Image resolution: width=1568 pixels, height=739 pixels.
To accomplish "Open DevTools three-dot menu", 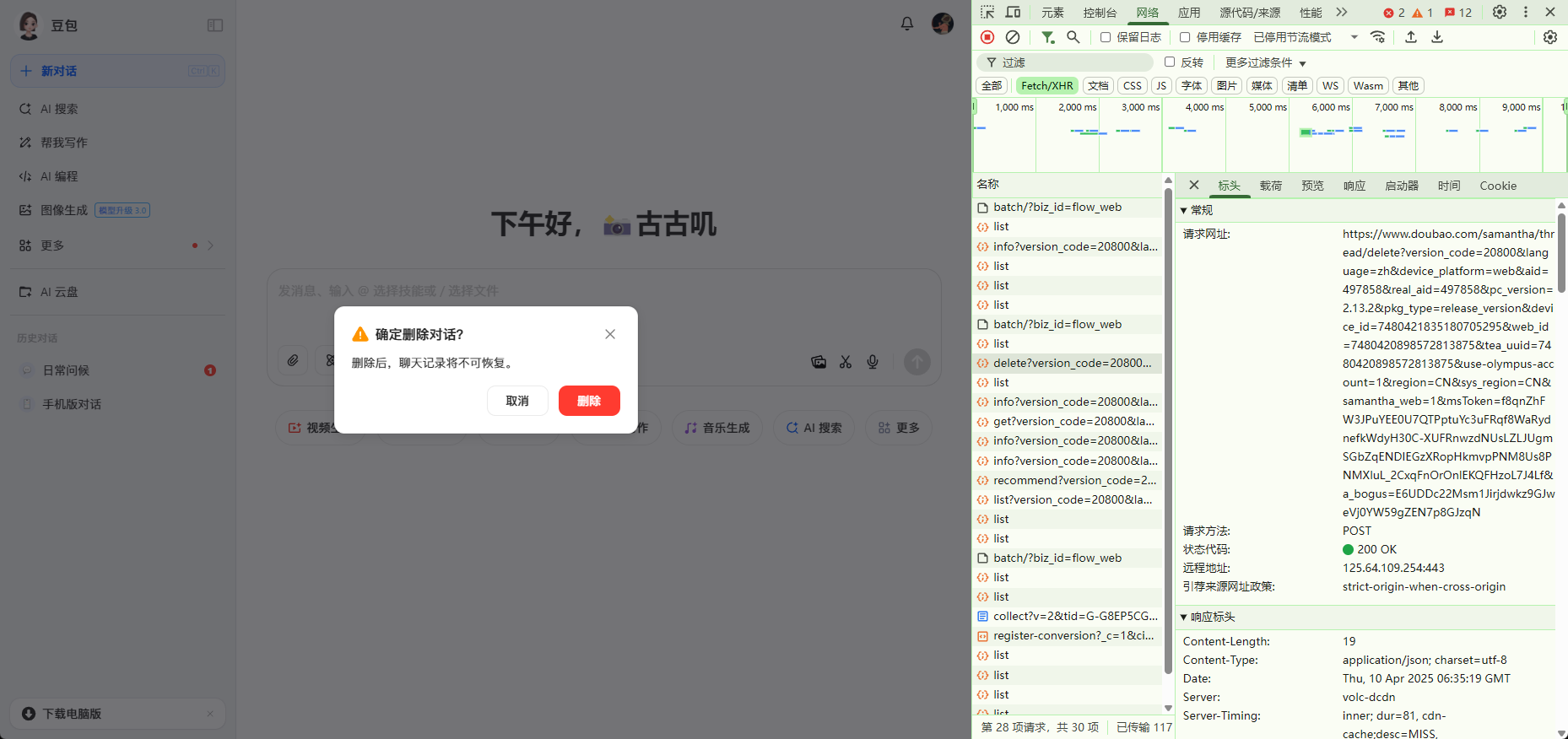I will tap(1526, 12).
